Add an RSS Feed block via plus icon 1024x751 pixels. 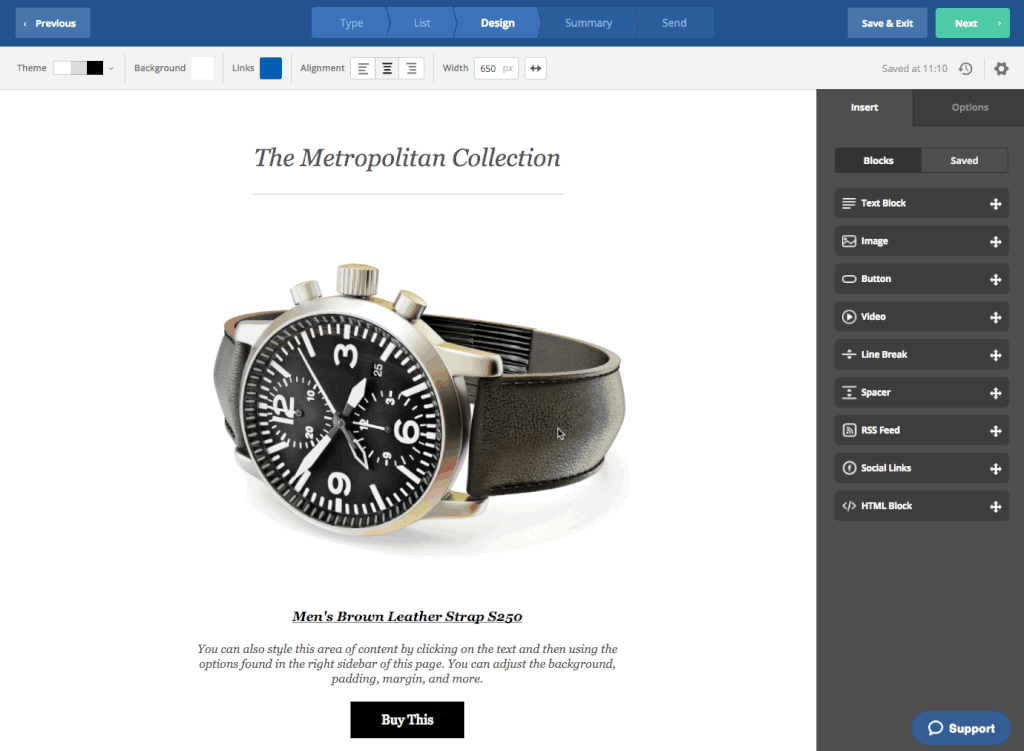(995, 431)
